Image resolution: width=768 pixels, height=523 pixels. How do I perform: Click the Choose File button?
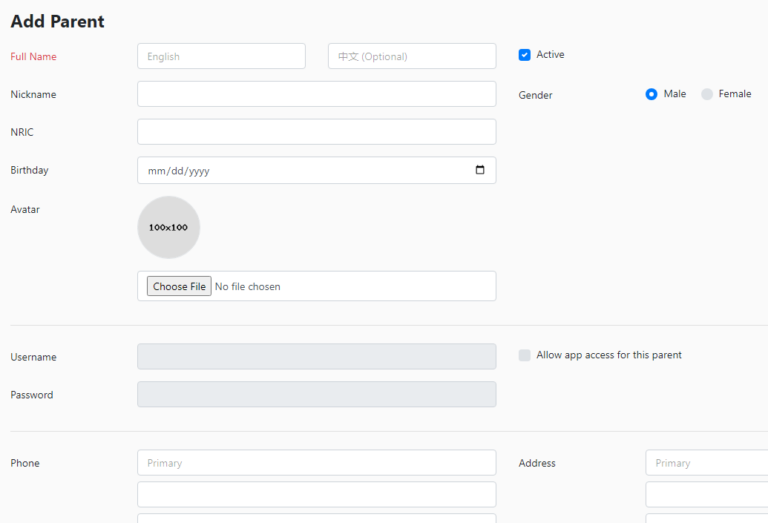(x=179, y=286)
